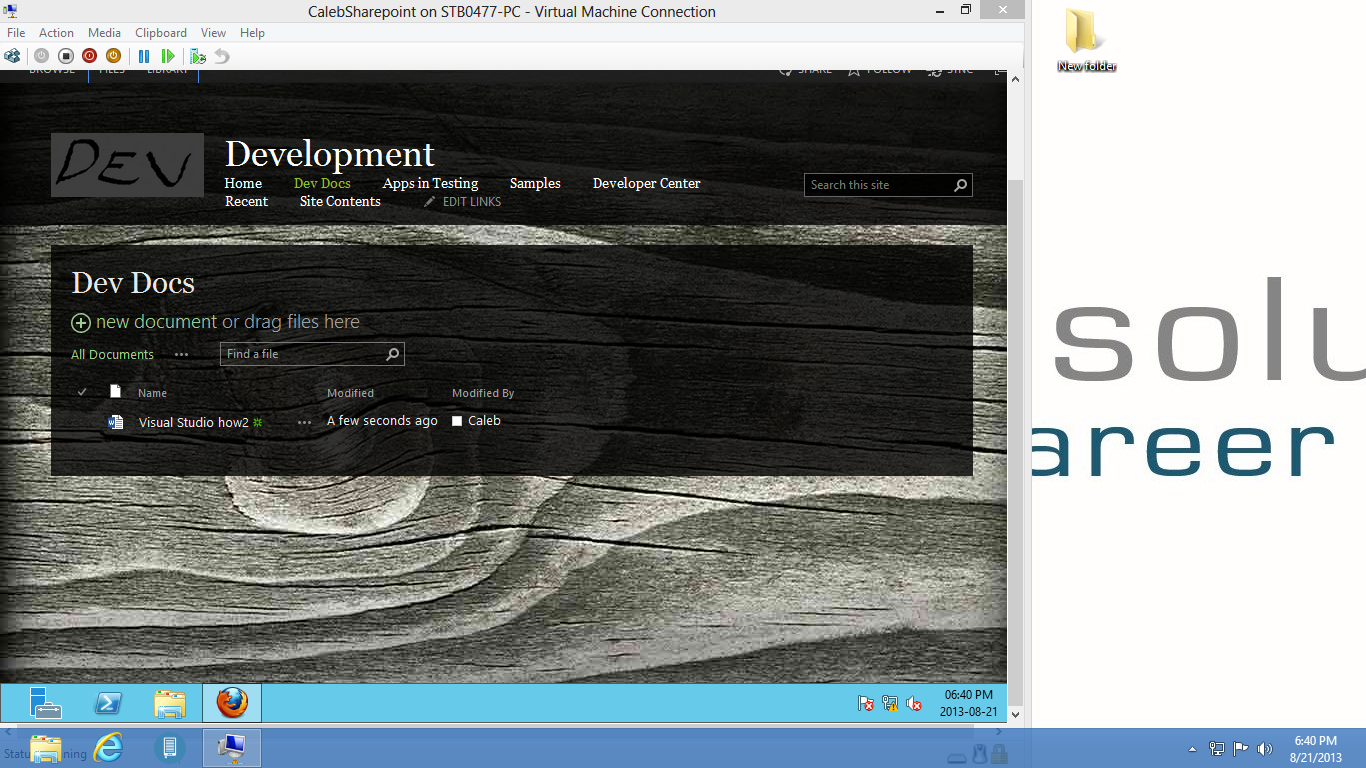
Task: Open the File menu
Action: click(16, 33)
